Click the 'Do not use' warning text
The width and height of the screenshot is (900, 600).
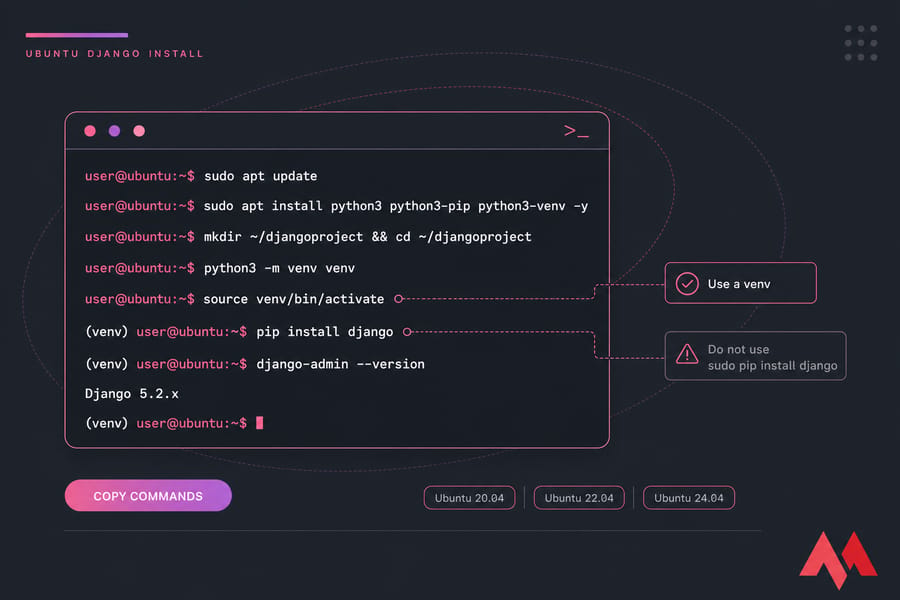tap(738, 349)
